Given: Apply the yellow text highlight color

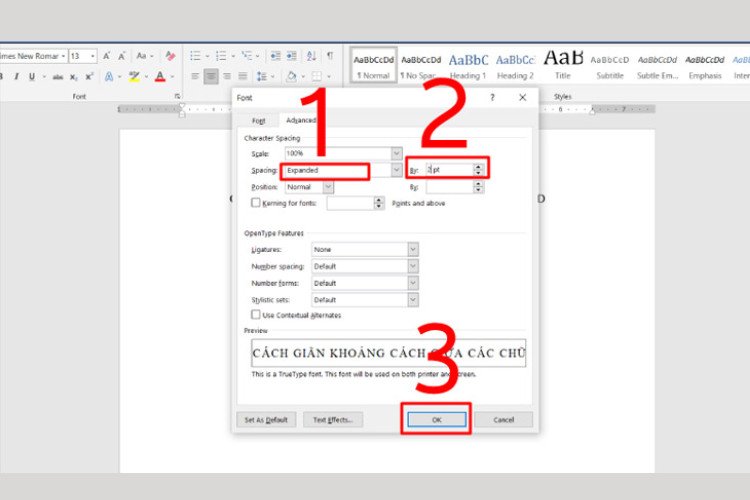Looking at the screenshot, I should pyautogui.click(x=134, y=77).
